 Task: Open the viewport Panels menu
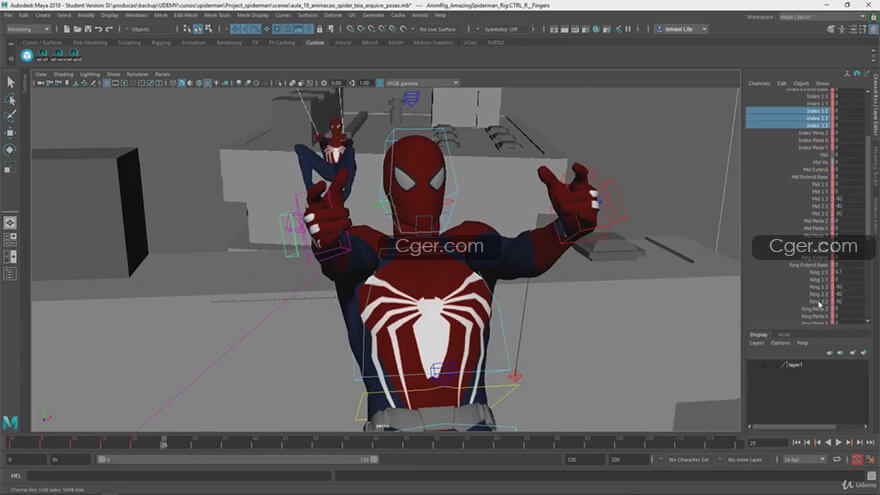162,74
